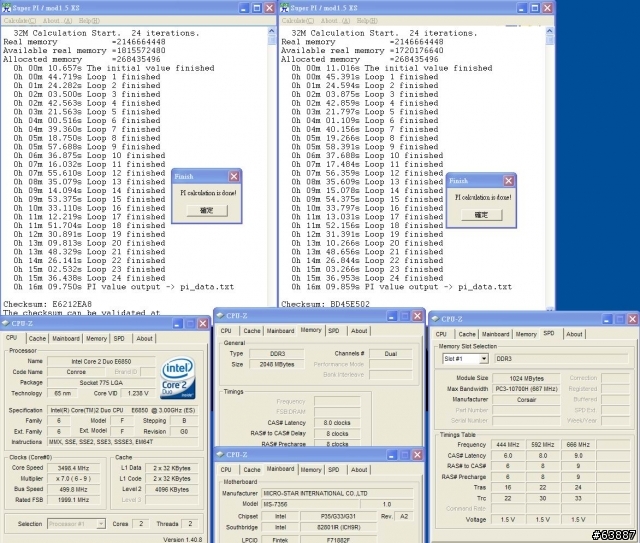Select Memory tab in the CPU-Z processor window
Viewport: 640px width, 543px height.
[96, 338]
